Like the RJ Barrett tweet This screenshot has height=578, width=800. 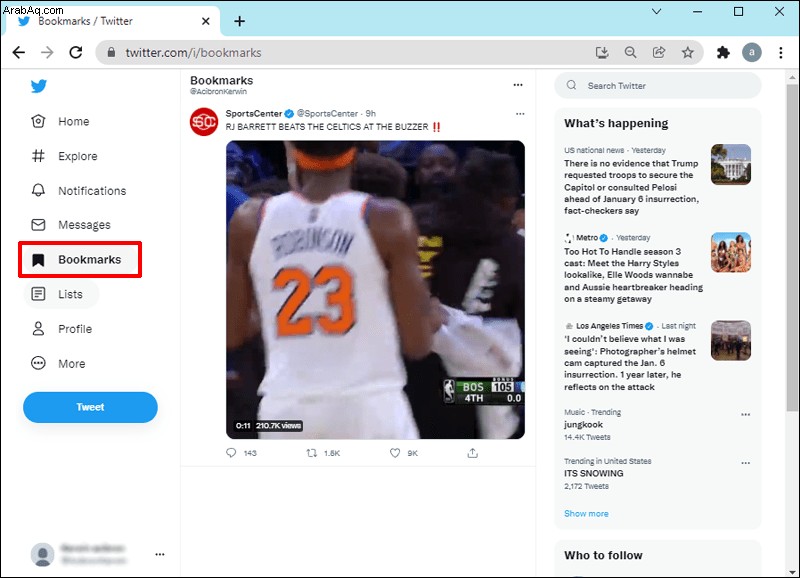point(395,453)
